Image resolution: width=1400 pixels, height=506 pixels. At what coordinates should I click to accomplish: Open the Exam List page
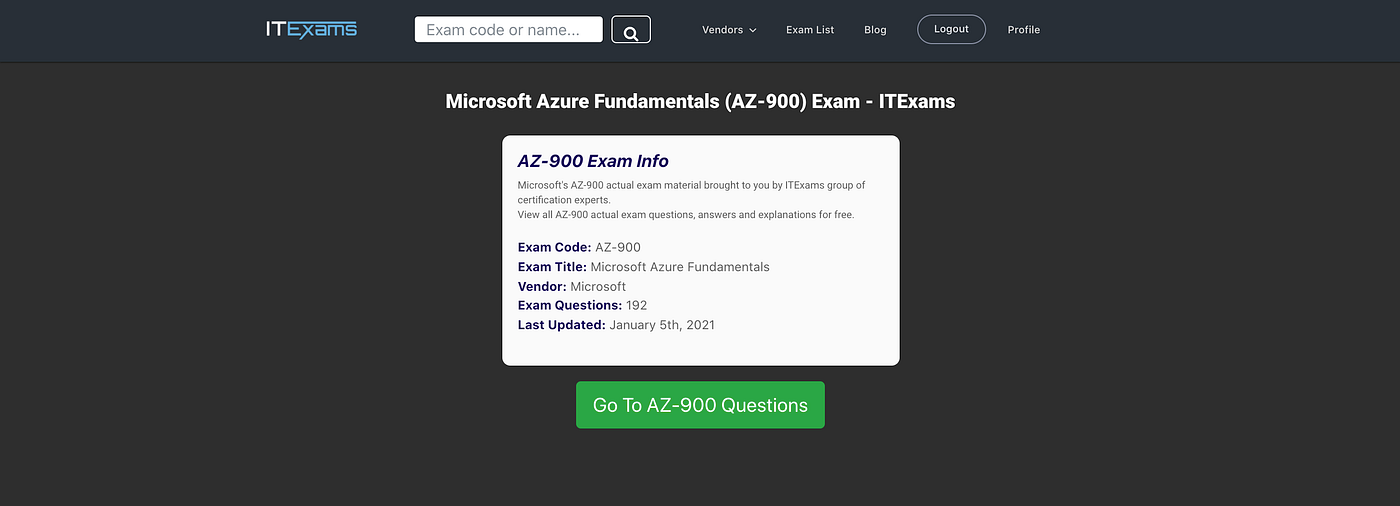tap(810, 30)
